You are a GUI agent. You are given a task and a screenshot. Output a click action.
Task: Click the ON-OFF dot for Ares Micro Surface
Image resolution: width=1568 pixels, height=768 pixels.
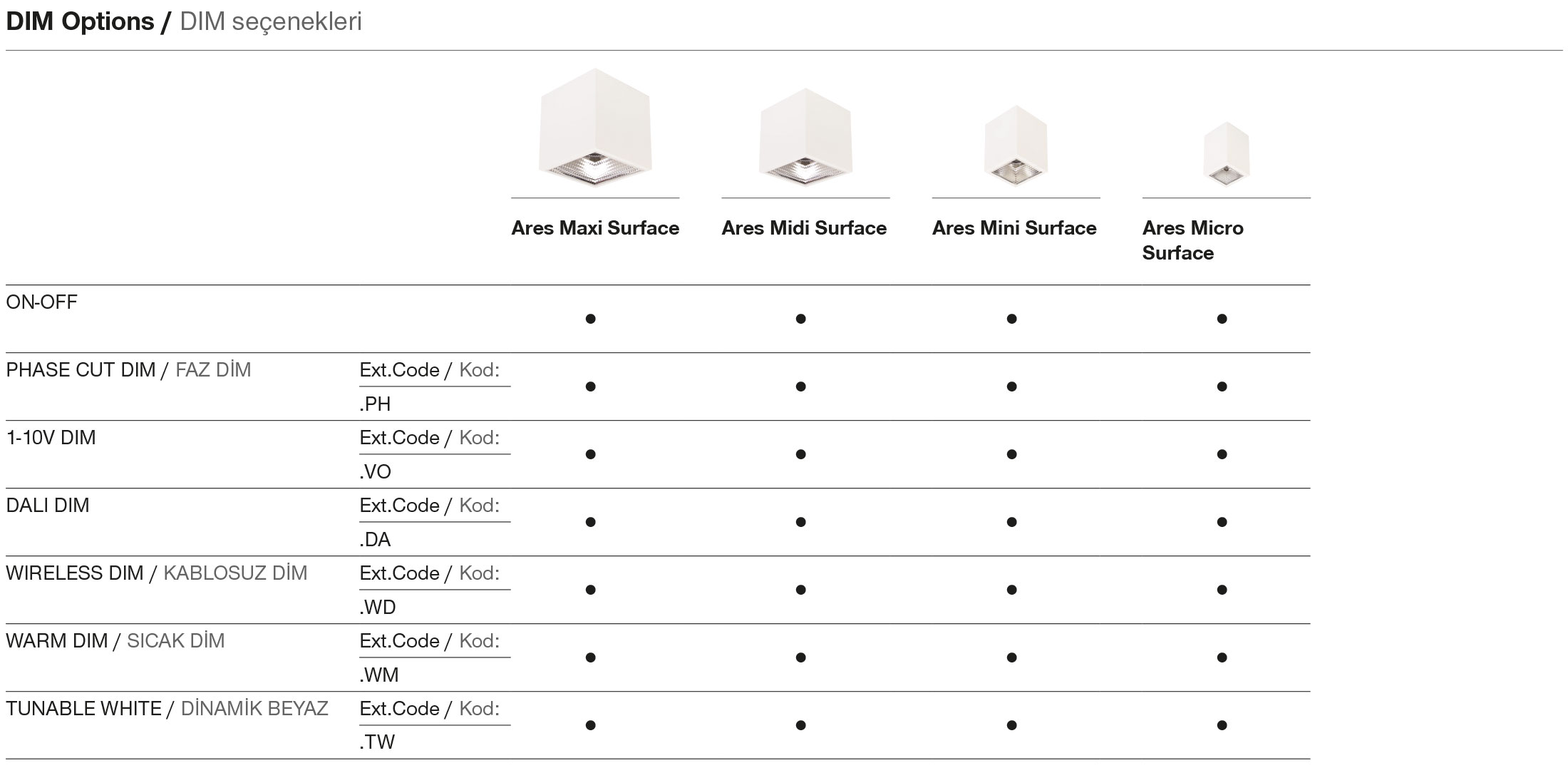tap(1222, 319)
